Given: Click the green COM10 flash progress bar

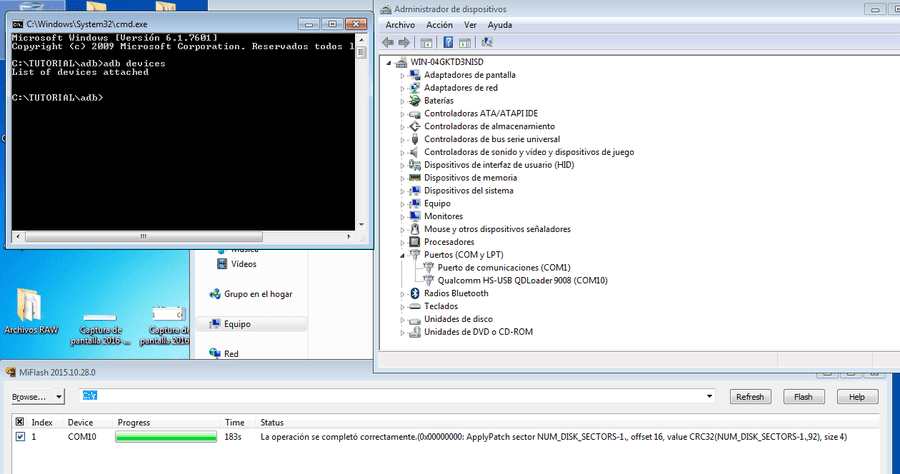Looking at the screenshot, I should 166,437.
